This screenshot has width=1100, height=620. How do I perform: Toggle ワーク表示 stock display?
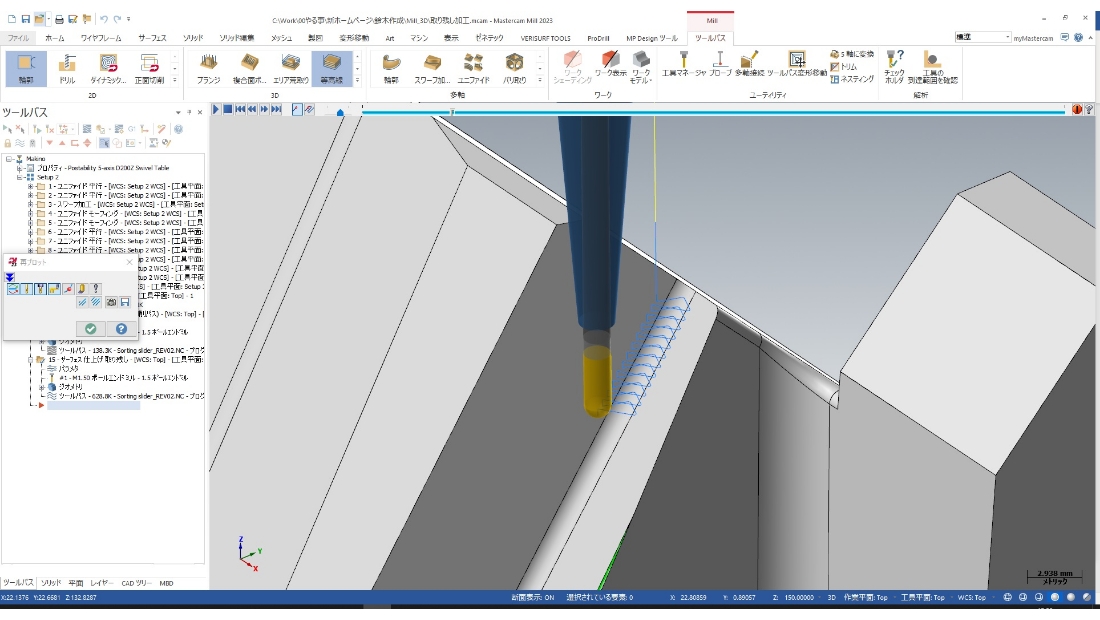(610, 65)
